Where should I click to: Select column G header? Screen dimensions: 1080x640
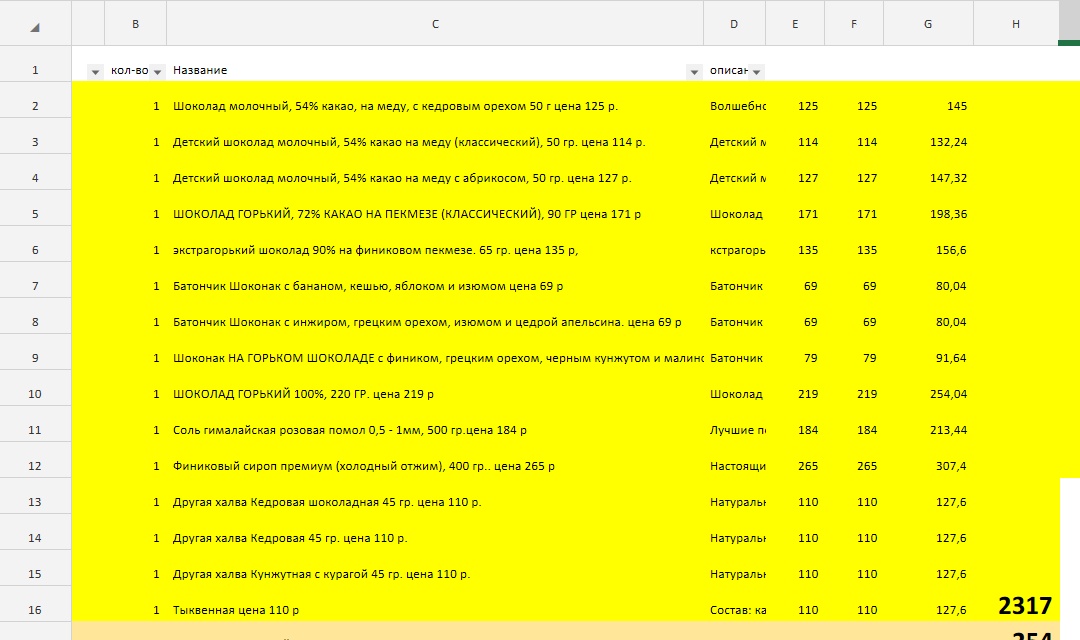(928, 24)
